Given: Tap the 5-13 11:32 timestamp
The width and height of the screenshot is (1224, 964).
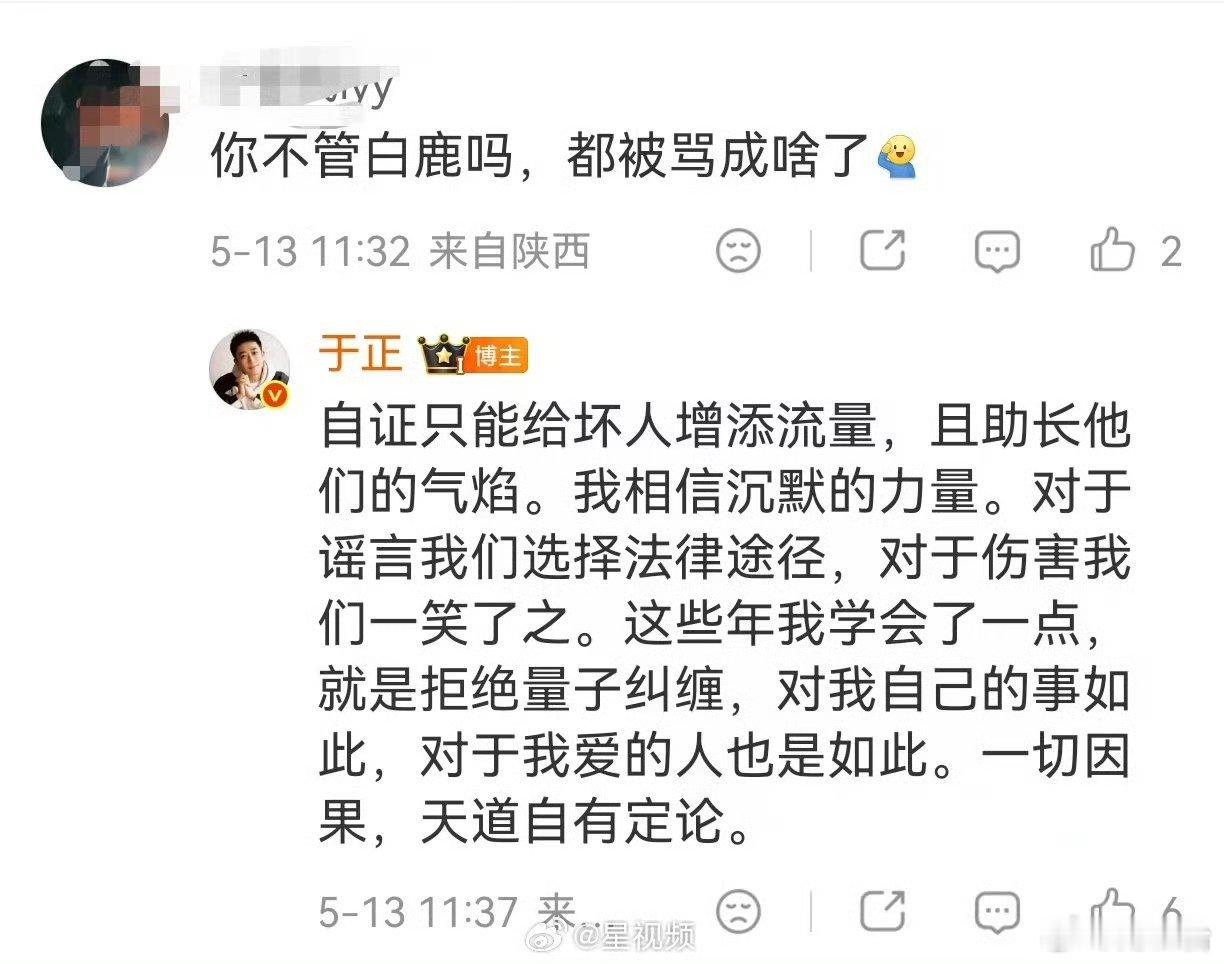Looking at the screenshot, I should 310,251.
